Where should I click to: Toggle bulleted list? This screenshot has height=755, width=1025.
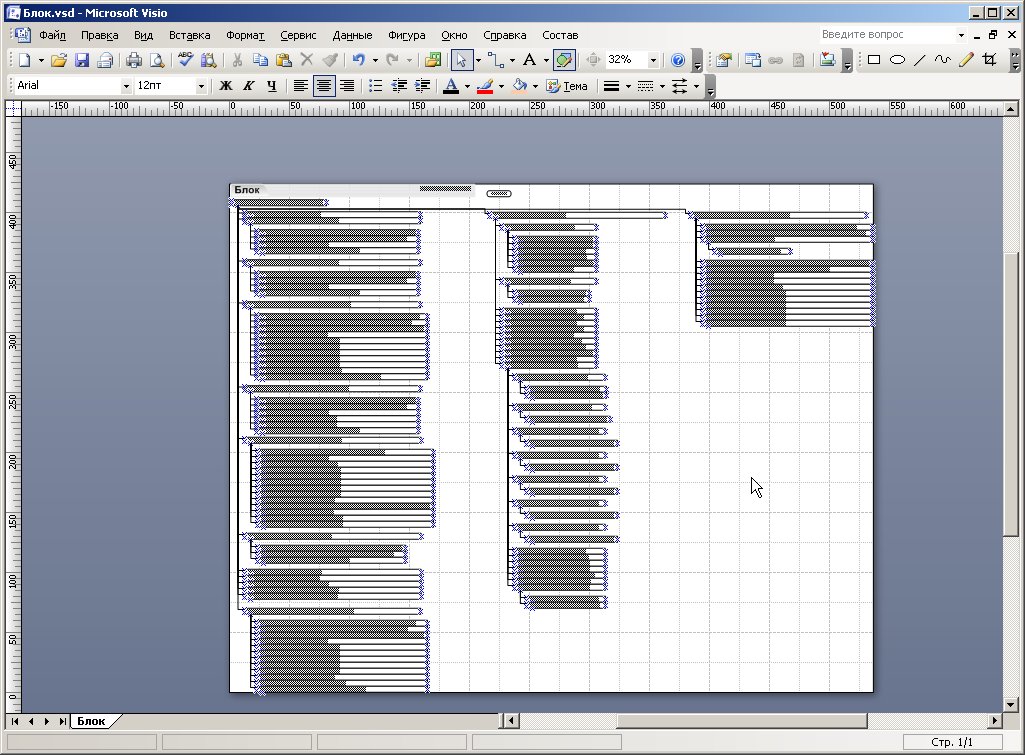(376, 86)
